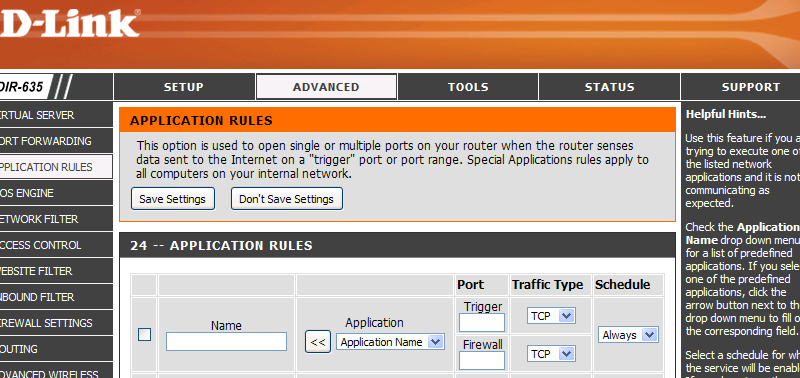This screenshot has height=378, width=800.
Task: Open Firewall Settings sidebar item
Action: coord(56,323)
